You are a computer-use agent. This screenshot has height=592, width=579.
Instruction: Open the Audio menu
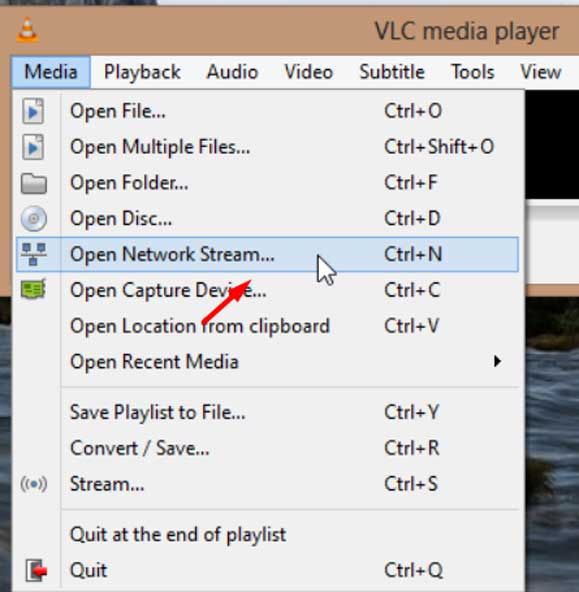pos(232,72)
